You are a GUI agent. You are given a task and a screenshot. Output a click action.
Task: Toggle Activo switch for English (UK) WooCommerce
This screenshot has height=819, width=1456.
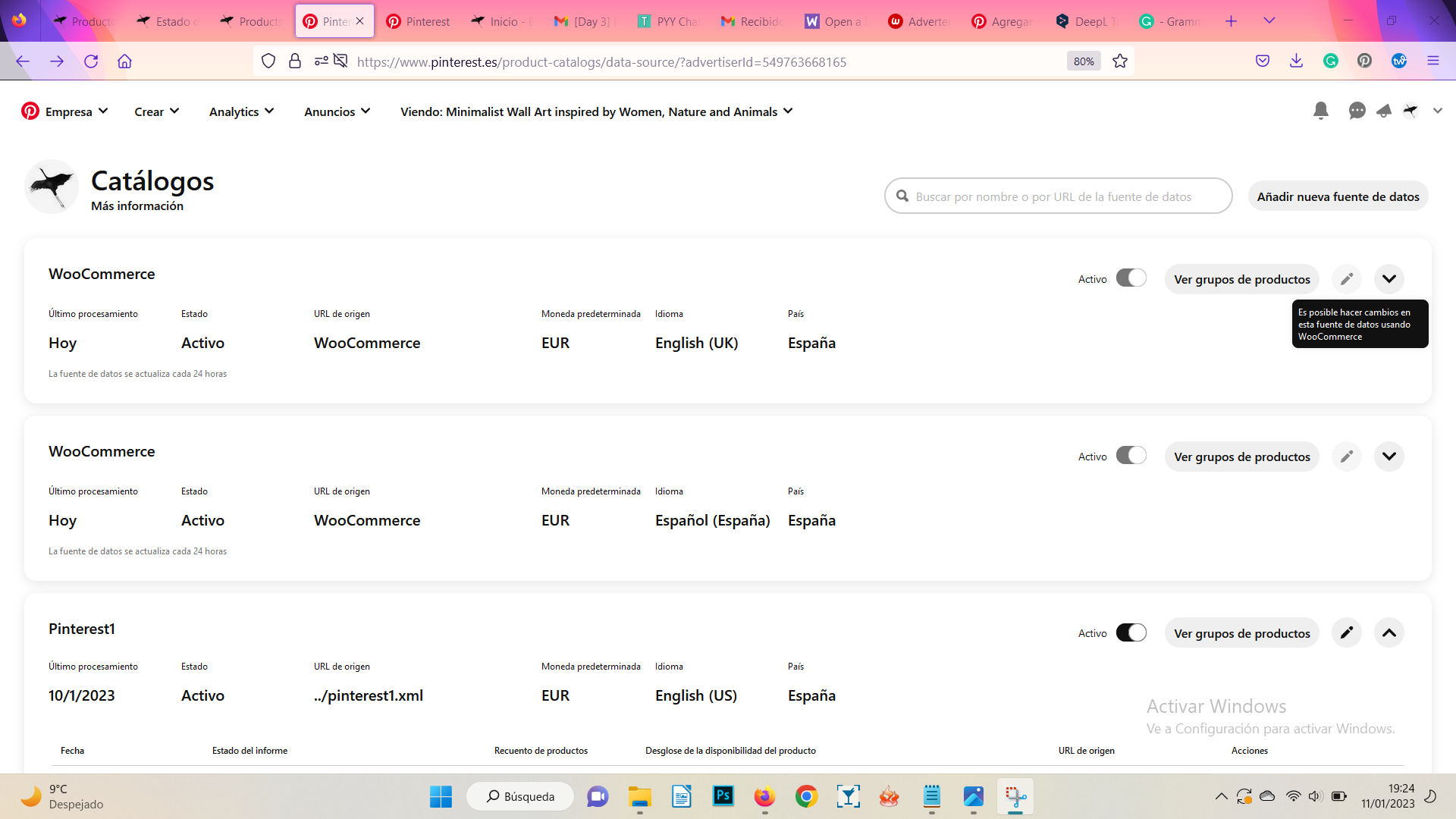1131,278
